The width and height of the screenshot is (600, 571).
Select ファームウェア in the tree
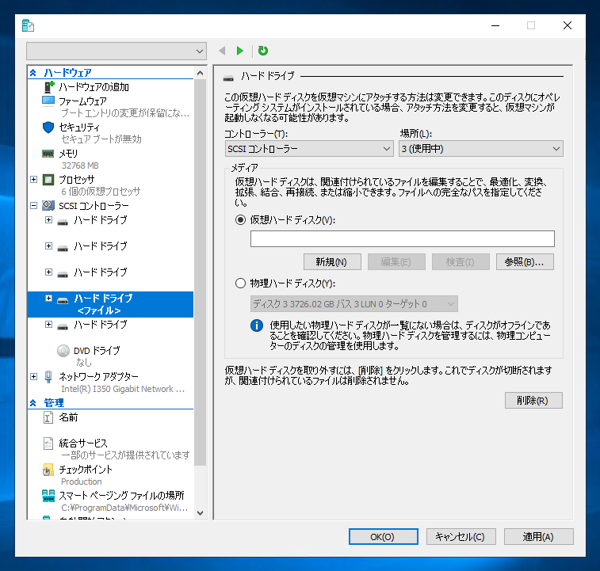83,101
